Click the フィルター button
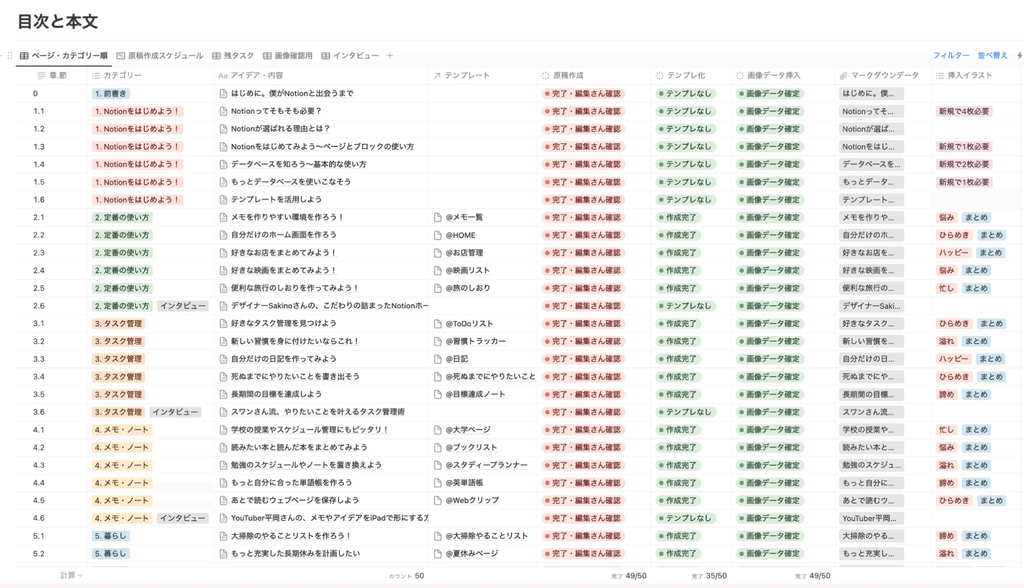 (x=951, y=56)
